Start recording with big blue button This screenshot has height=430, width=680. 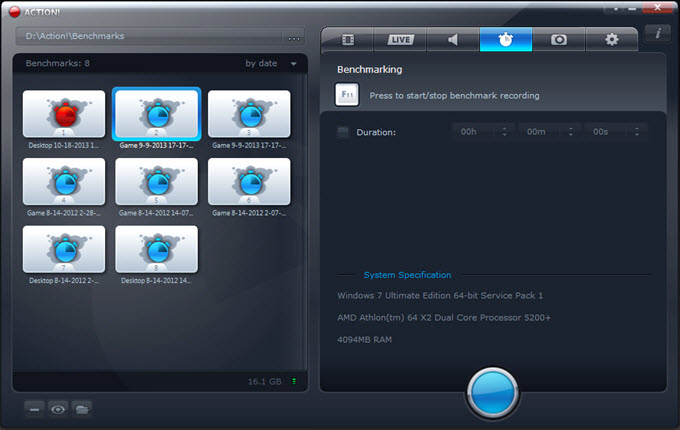[493, 393]
